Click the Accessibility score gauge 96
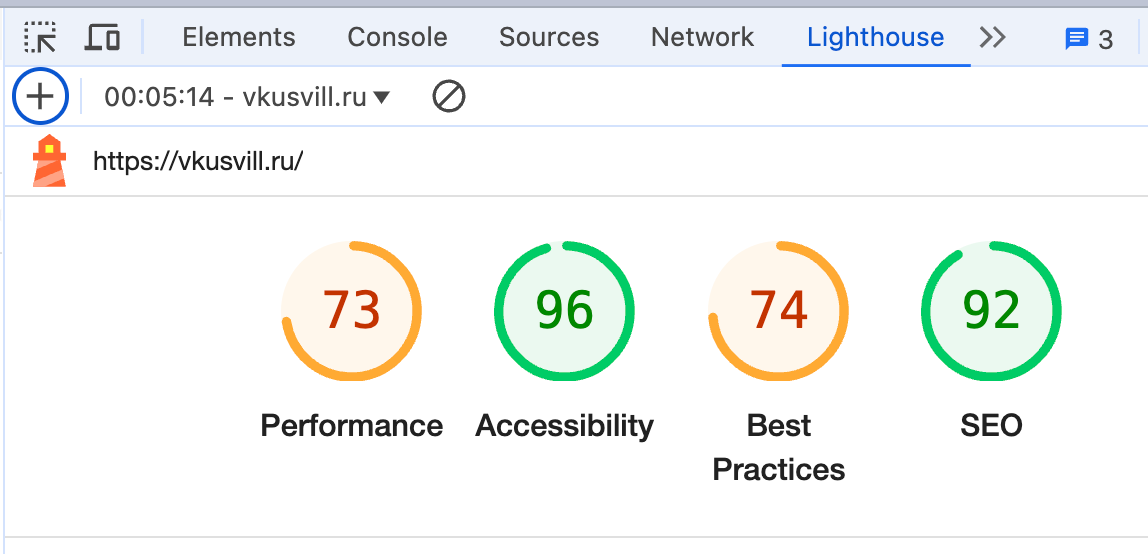The width and height of the screenshot is (1148, 554). point(564,311)
